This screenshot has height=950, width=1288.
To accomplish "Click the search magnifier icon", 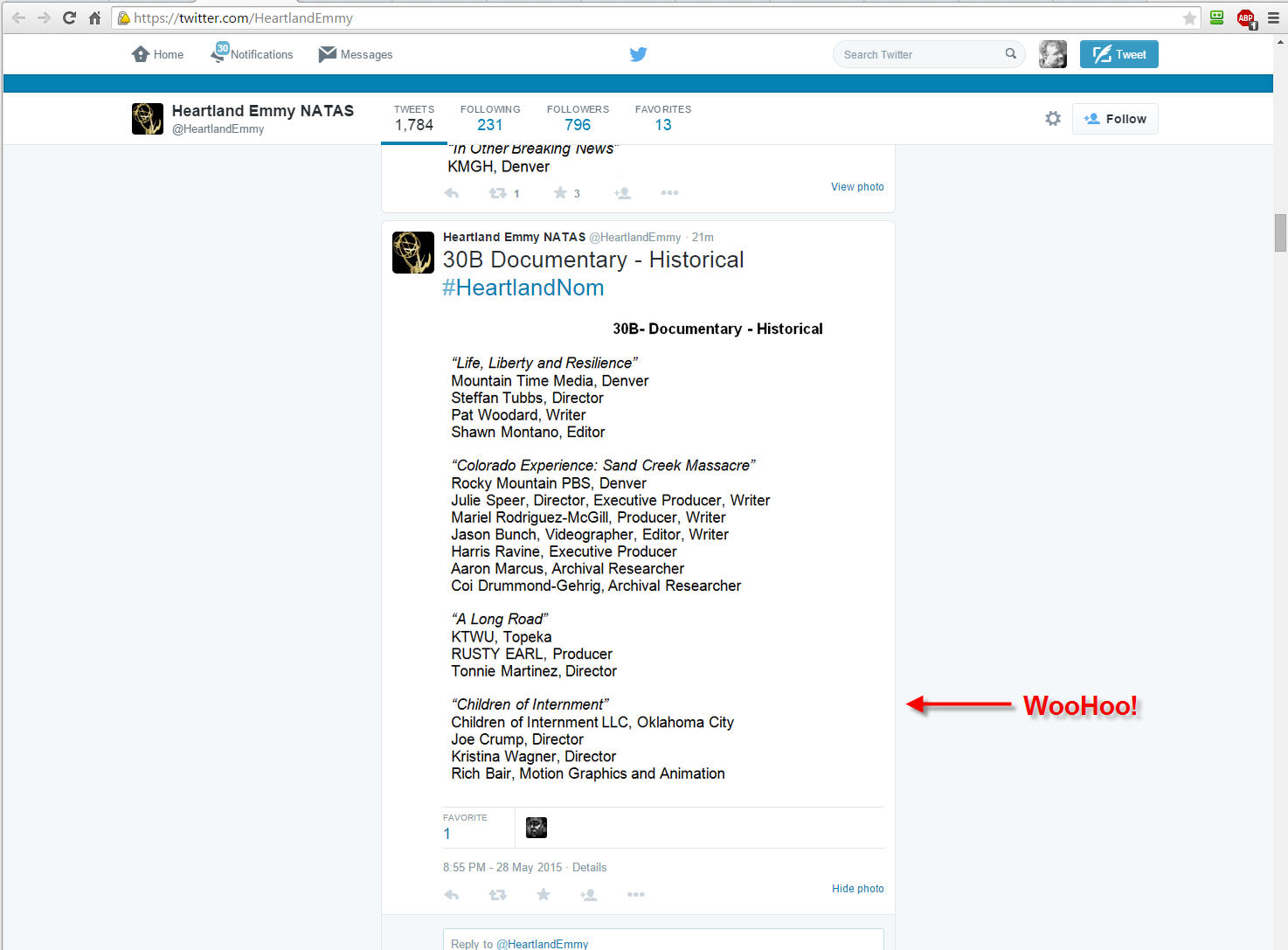I will pos(1011,54).
